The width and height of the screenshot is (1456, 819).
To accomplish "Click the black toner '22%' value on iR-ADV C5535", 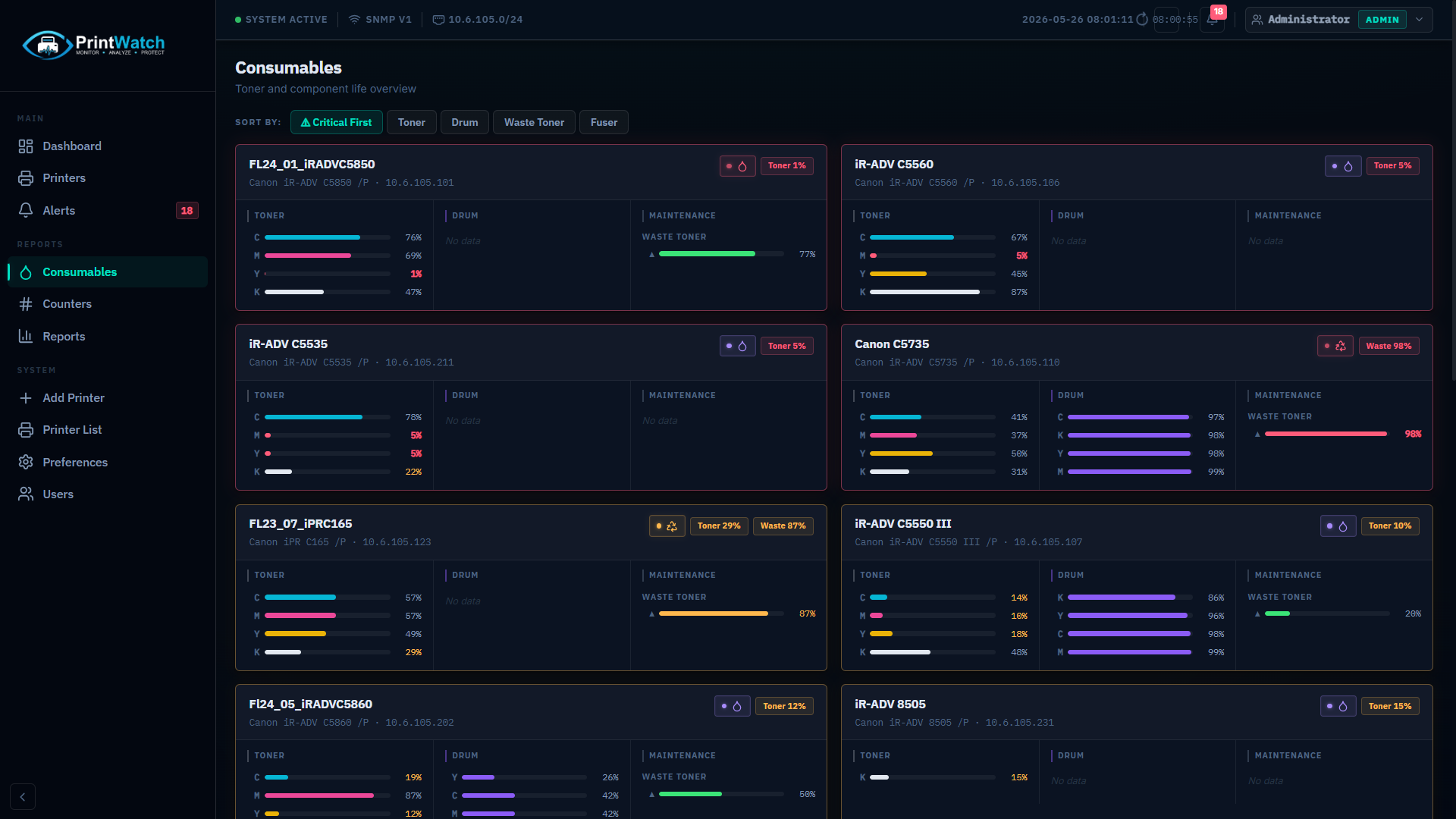I will [413, 472].
